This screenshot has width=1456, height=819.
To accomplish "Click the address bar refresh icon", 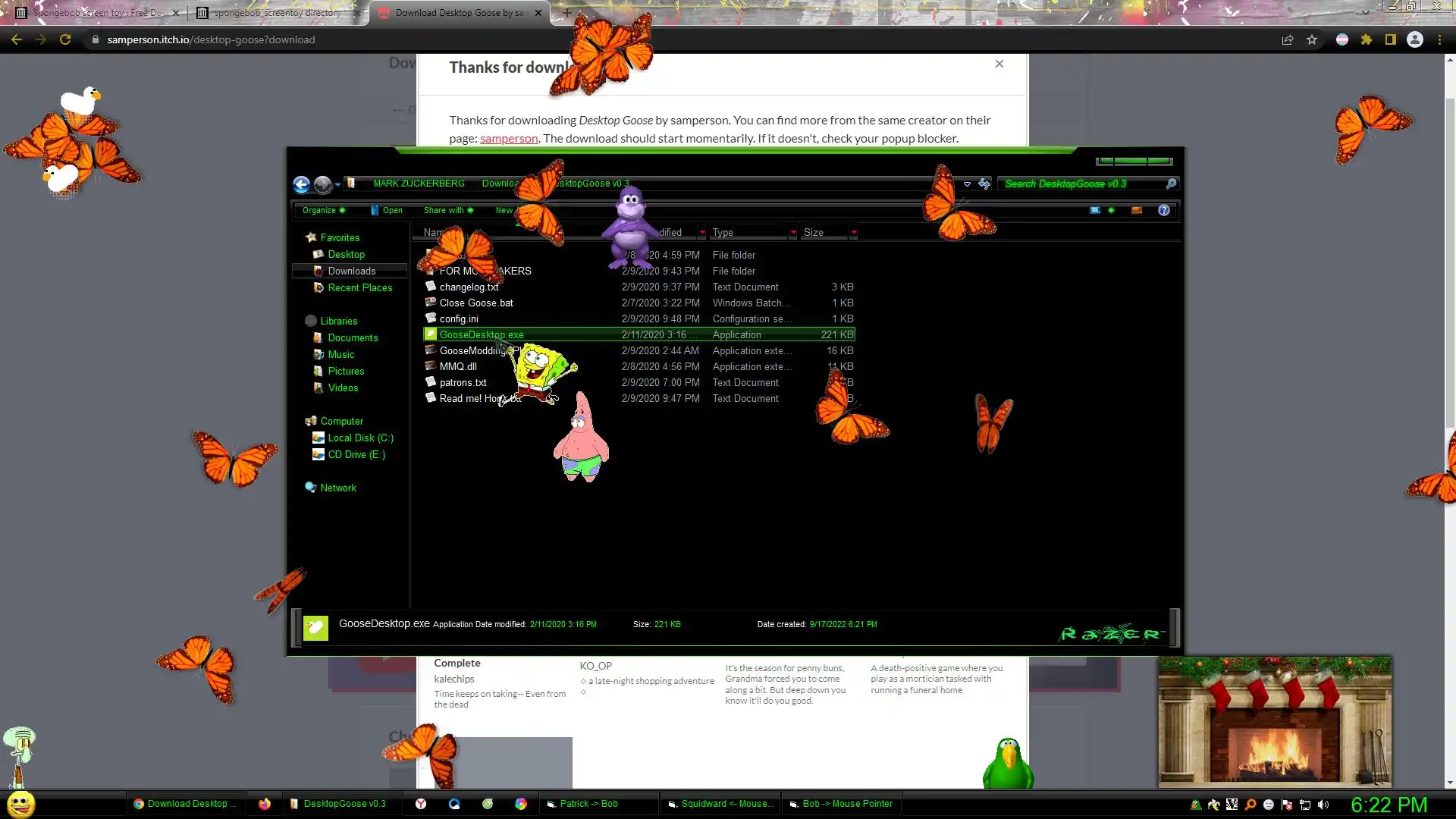I will pyautogui.click(x=984, y=184).
